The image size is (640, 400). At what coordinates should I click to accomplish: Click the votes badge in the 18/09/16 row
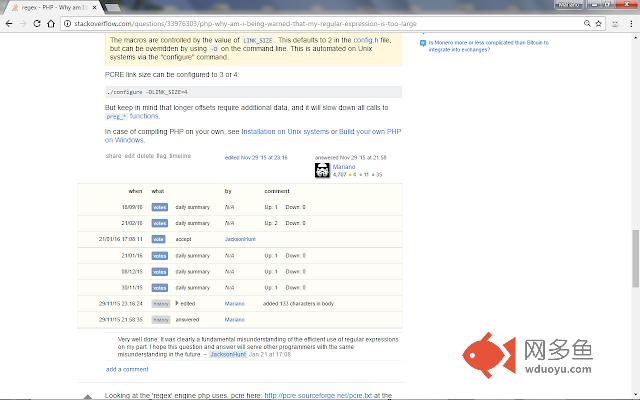pos(160,207)
